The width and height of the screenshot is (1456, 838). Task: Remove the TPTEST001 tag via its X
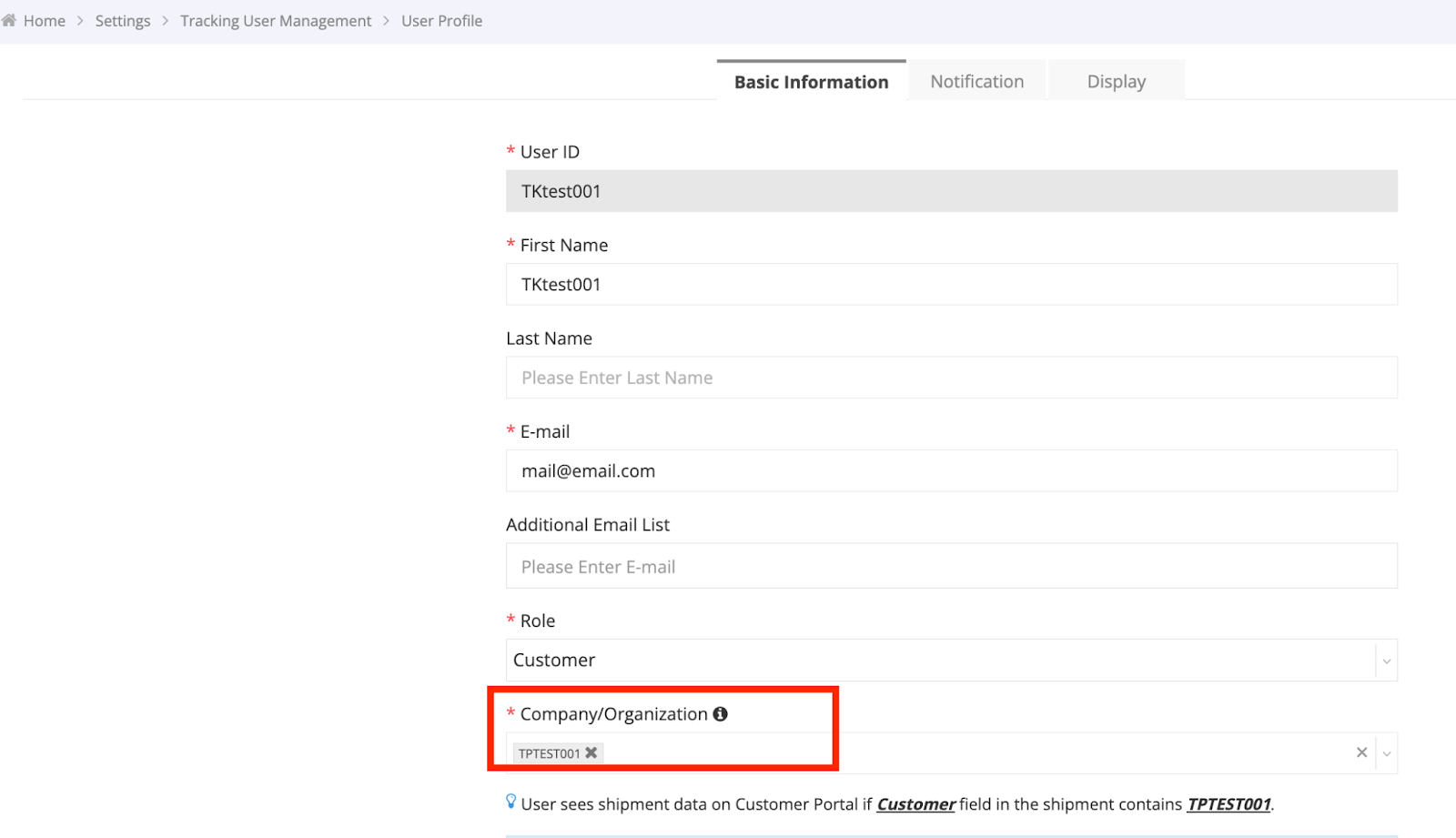pos(591,752)
